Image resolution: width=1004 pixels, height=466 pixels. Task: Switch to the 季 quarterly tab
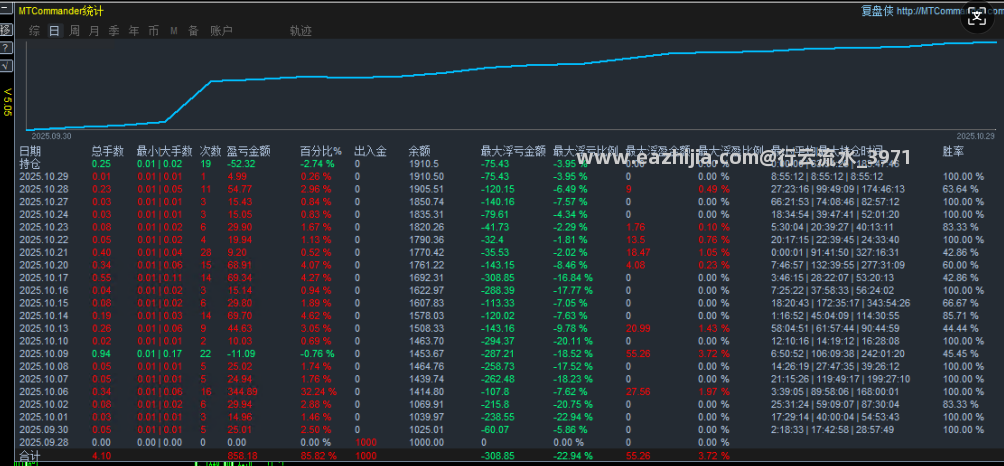point(114,31)
